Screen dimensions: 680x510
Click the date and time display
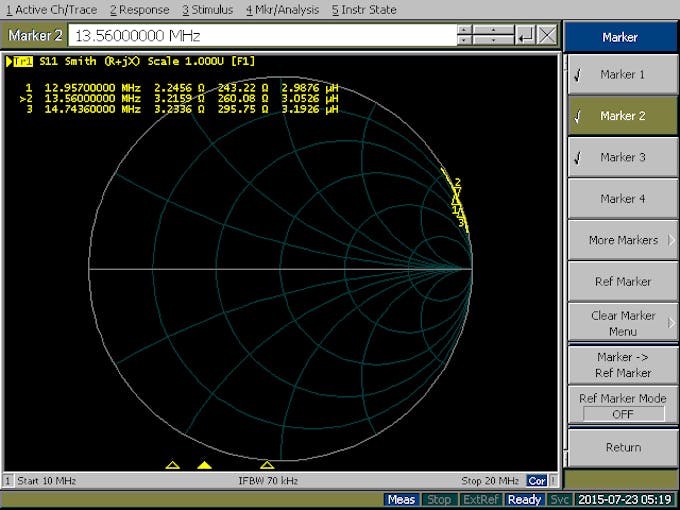pyautogui.click(x=624, y=500)
